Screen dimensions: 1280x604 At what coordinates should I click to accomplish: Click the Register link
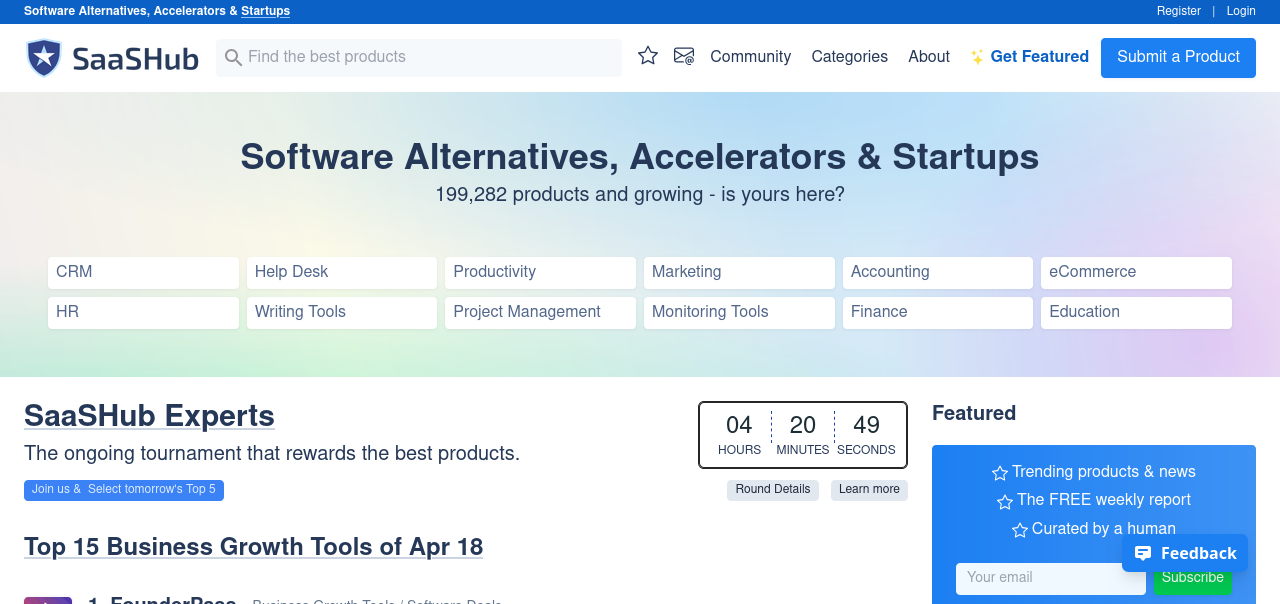(1179, 11)
